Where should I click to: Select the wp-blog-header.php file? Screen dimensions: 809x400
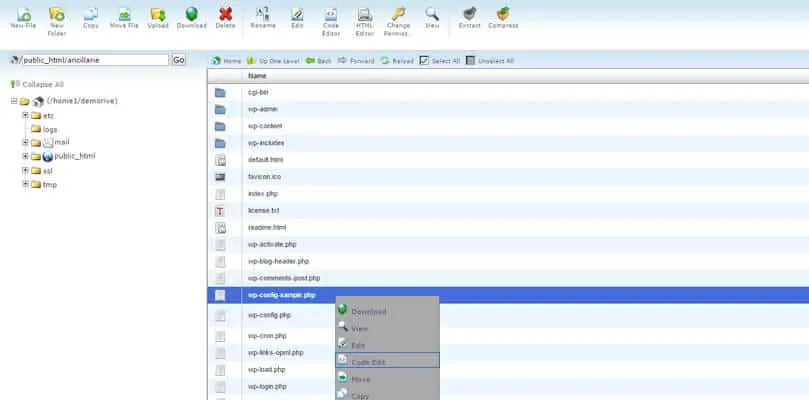tap(508, 261)
